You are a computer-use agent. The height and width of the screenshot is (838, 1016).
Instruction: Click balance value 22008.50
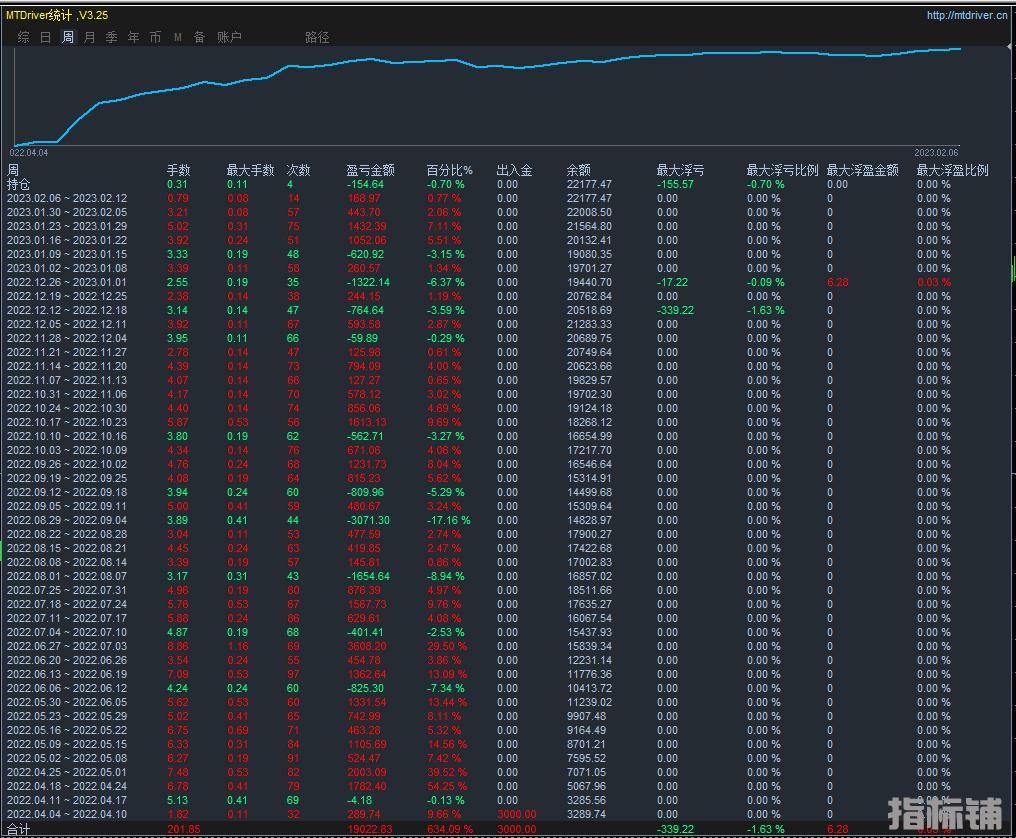tap(589, 213)
